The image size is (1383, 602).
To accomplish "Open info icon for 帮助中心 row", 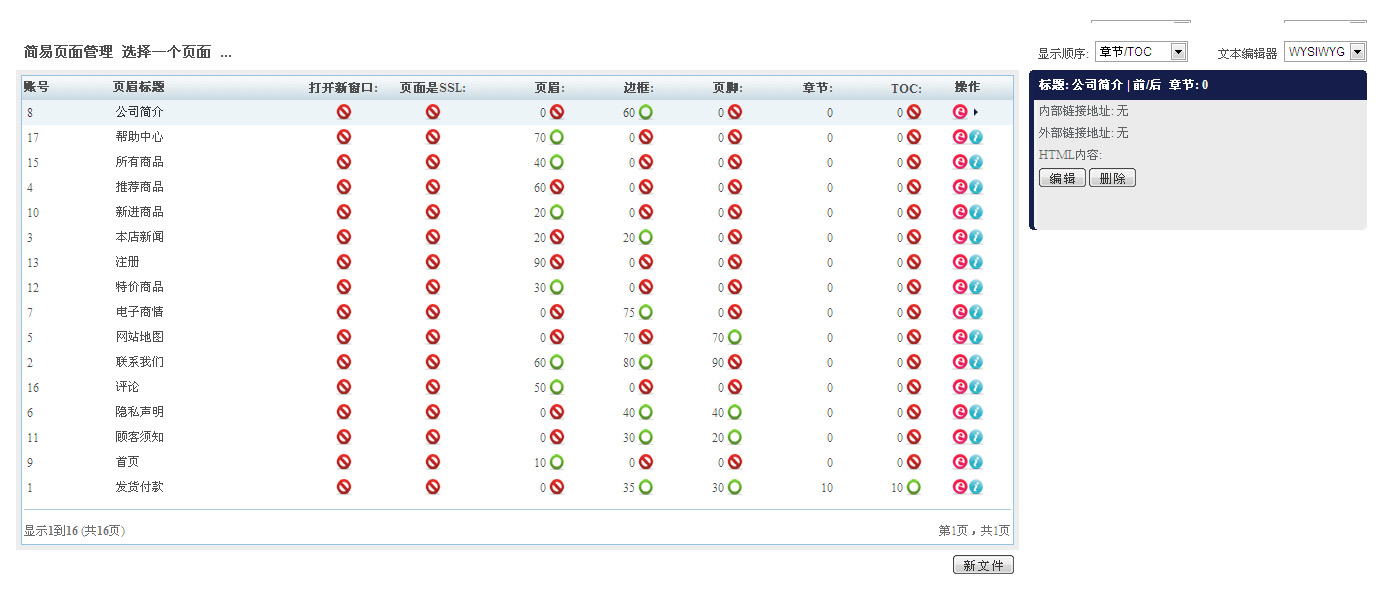I will click(976, 137).
